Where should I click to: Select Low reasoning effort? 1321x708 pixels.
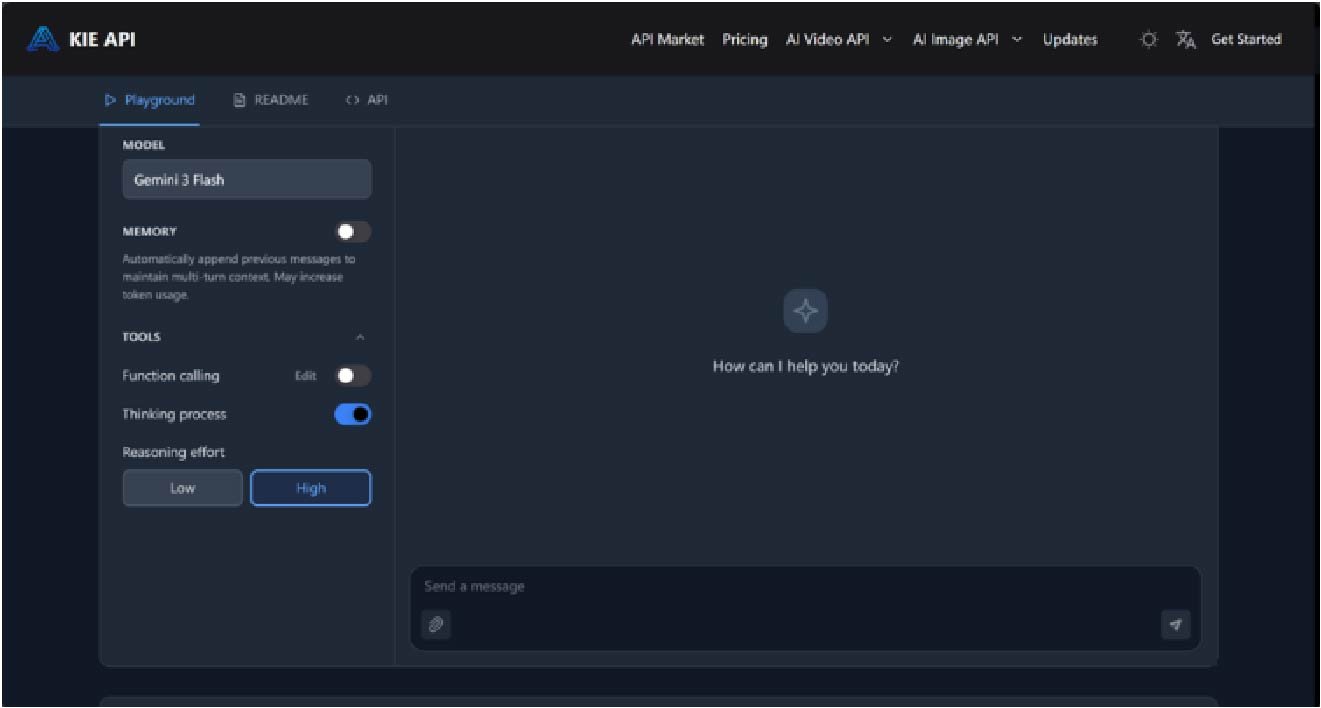click(183, 488)
